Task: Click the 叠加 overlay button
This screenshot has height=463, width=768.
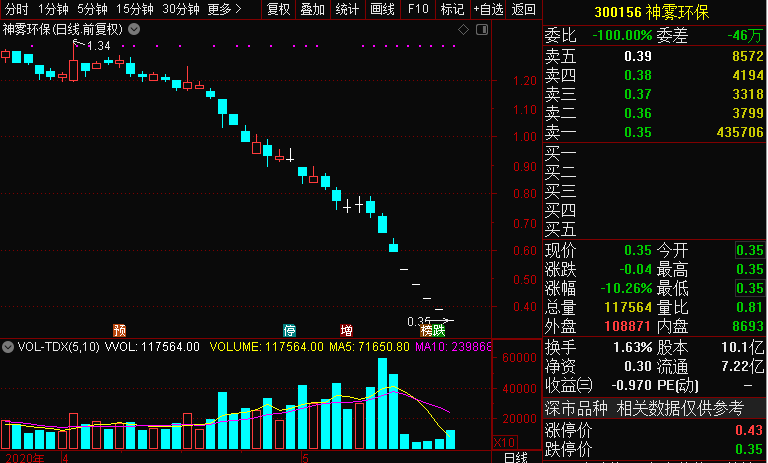Action: 312,9
